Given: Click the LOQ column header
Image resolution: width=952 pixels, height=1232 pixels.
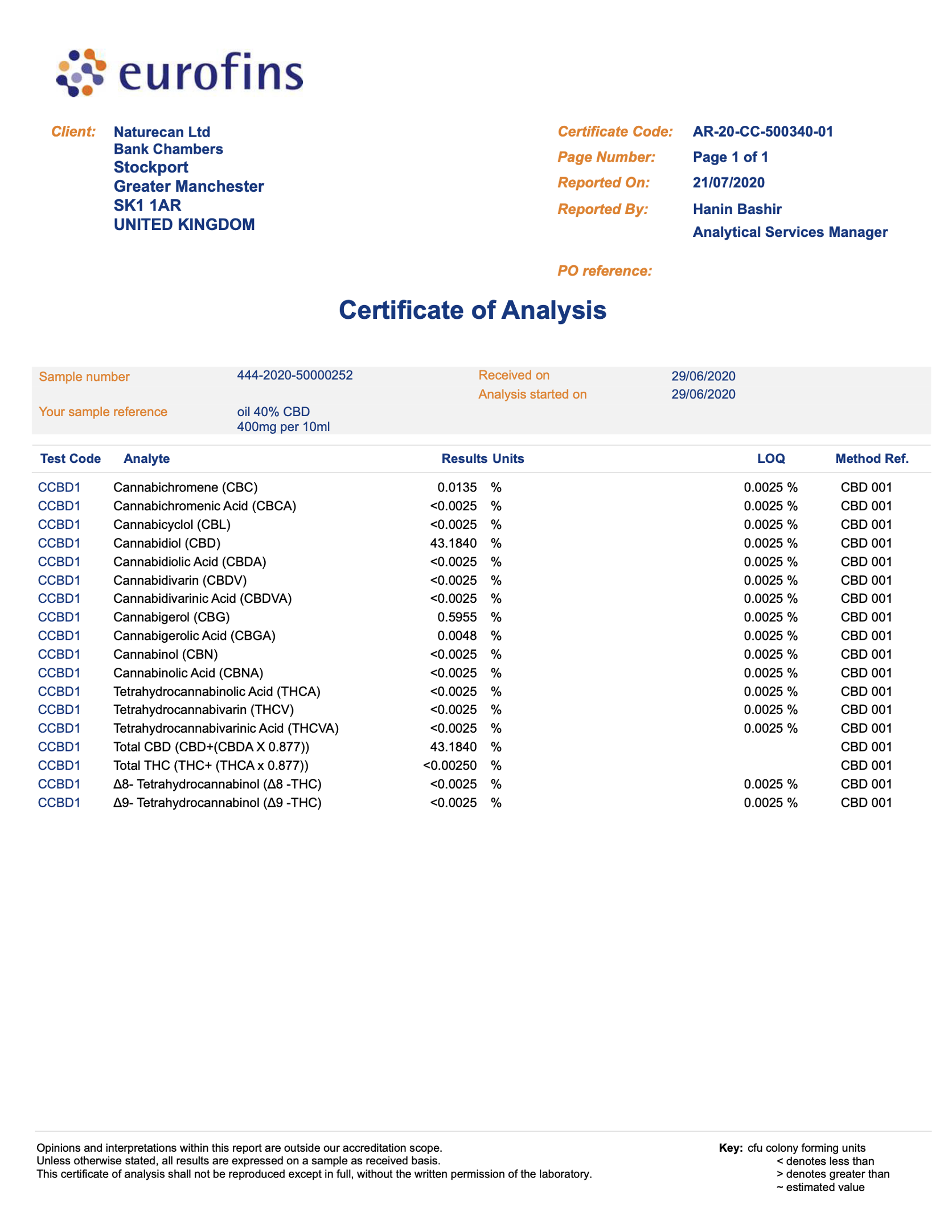Looking at the screenshot, I should point(770,458).
